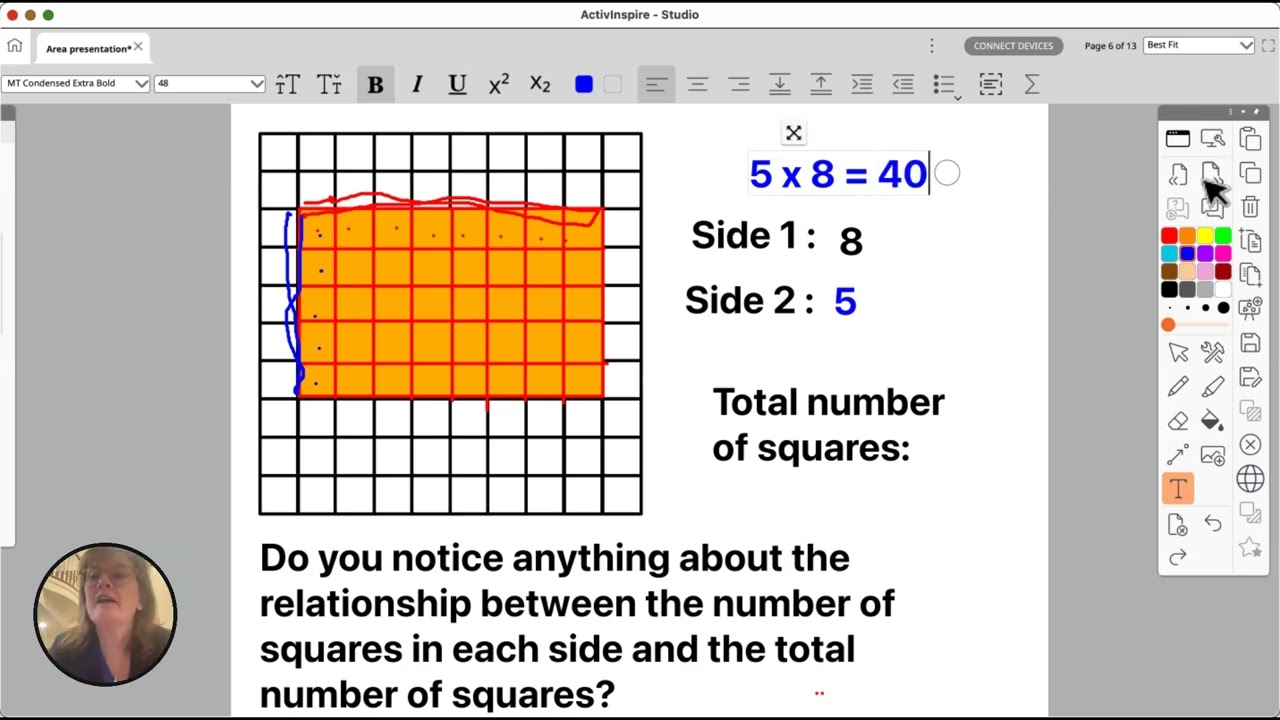Choose the Select arrow tool
The image size is (1280, 720).
(1177, 352)
